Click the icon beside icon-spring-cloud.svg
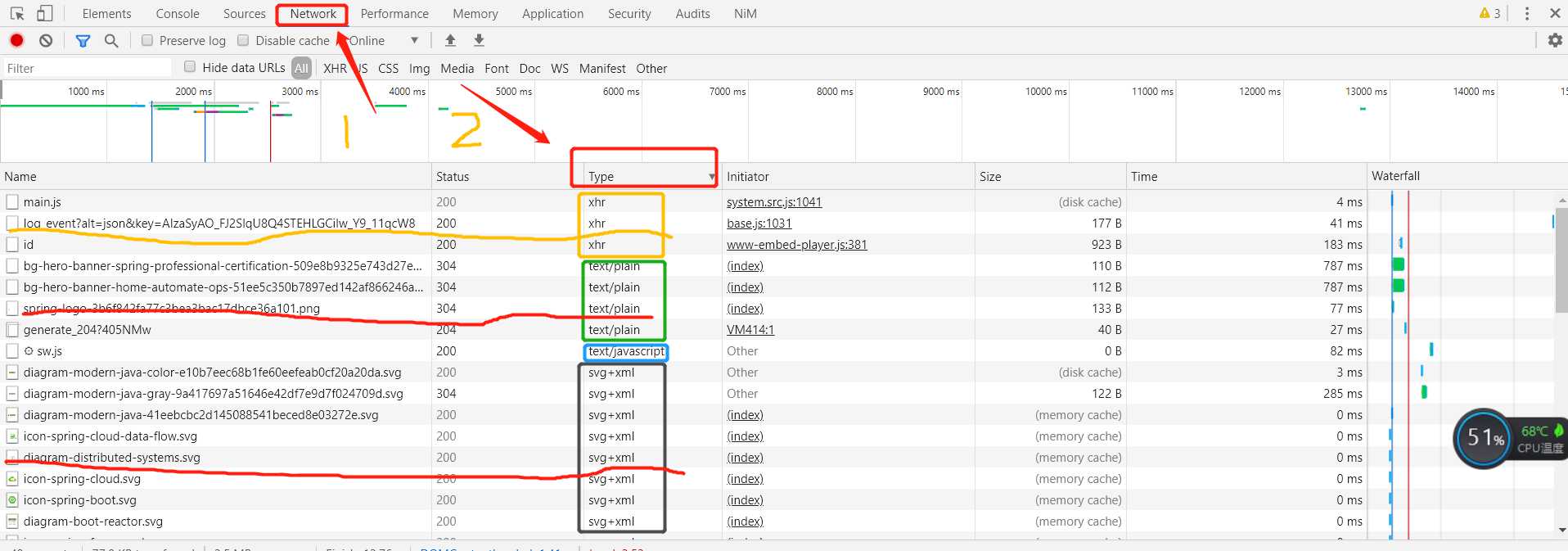Image resolution: width=1568 pixels, height=551 pixels. pos(12,478)
